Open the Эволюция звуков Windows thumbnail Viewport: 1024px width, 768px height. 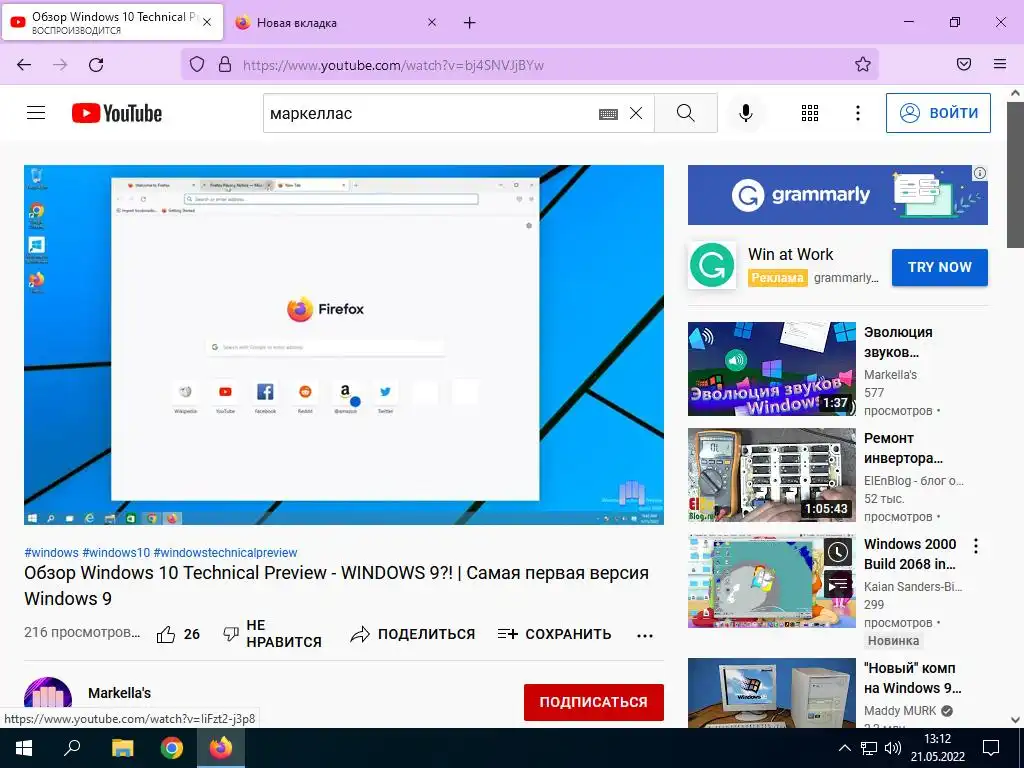771,369
